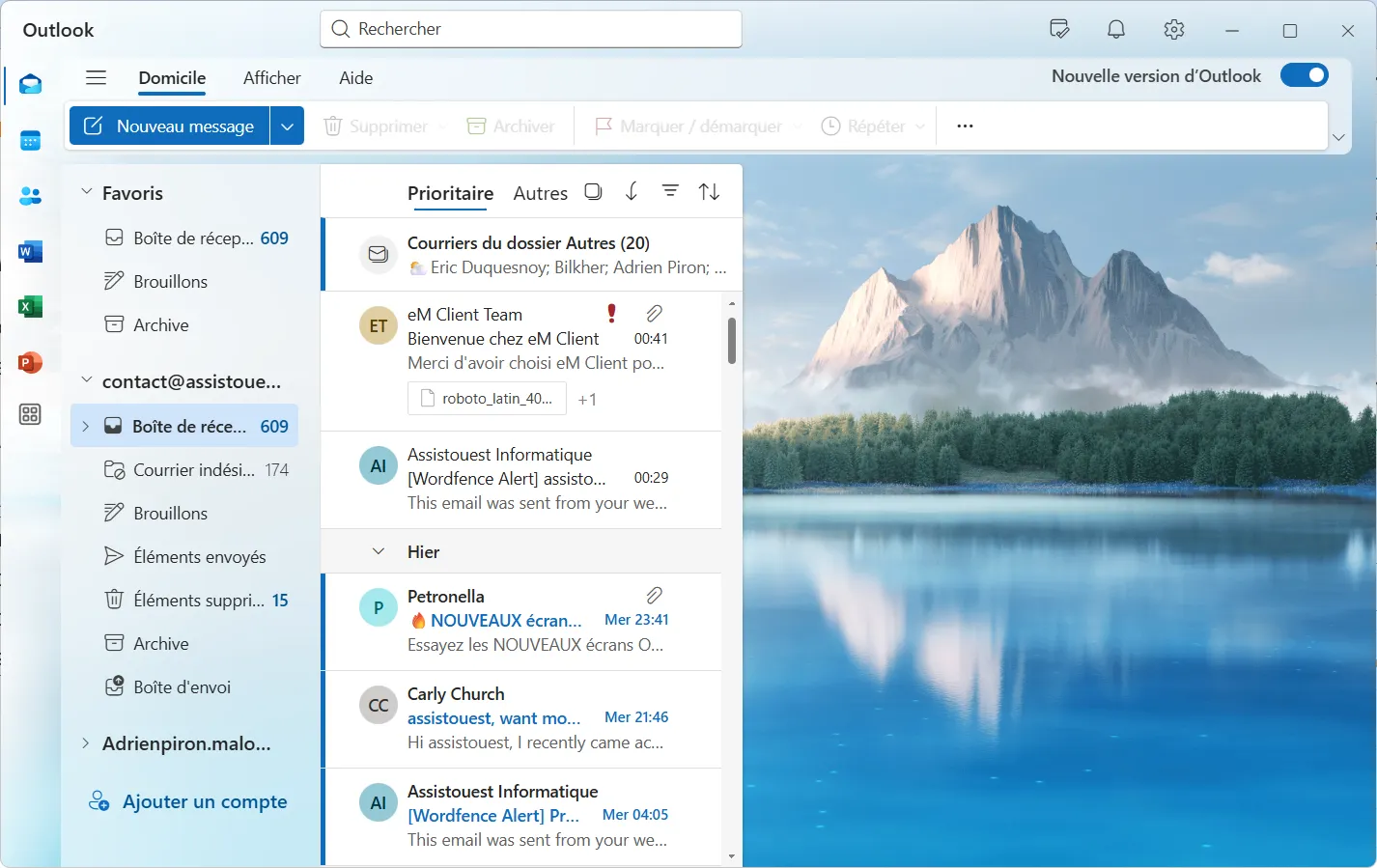Image resolution: width=1377 pixels, height=868 pixels.
Task: Open Aide ribbon tab
Action: pyautogui.click(x=356, y=78)
